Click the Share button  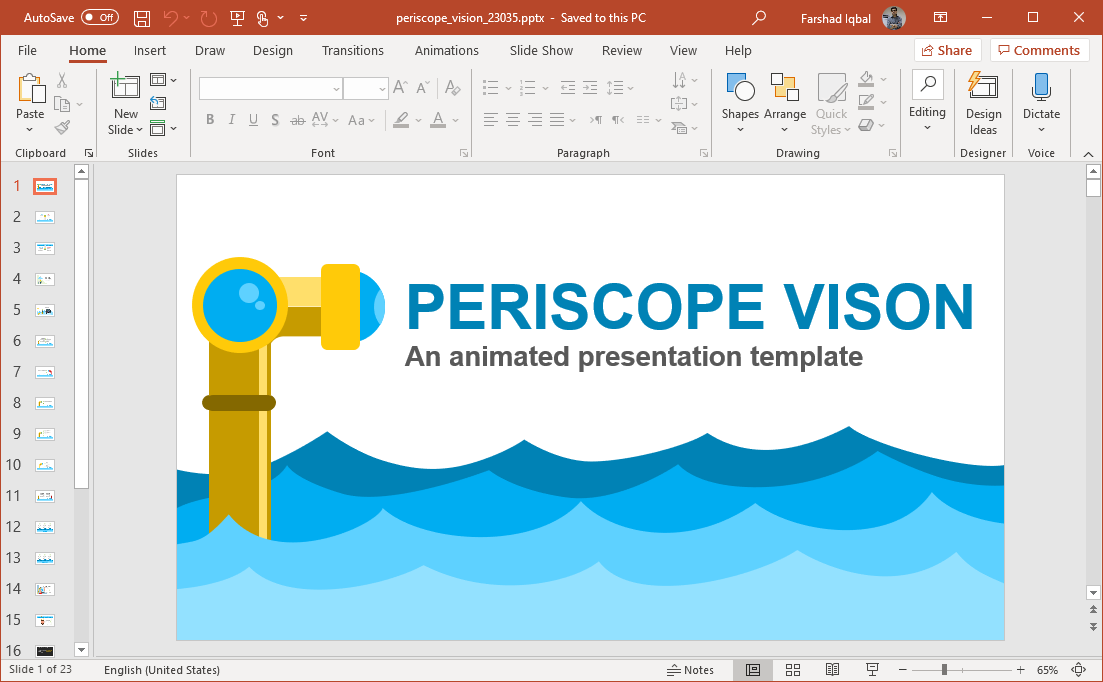(946, 50)
